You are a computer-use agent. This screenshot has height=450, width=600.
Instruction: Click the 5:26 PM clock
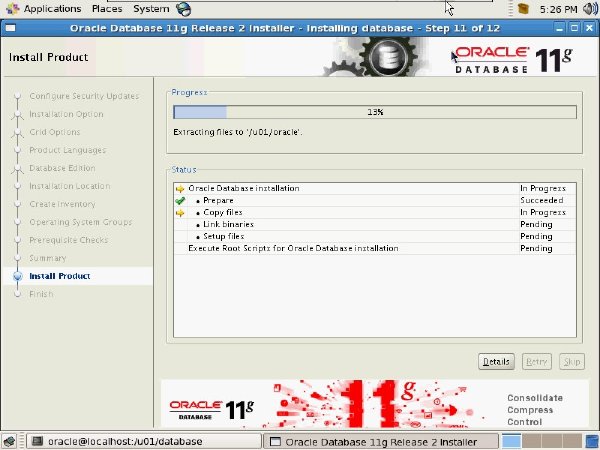[558, 9]
